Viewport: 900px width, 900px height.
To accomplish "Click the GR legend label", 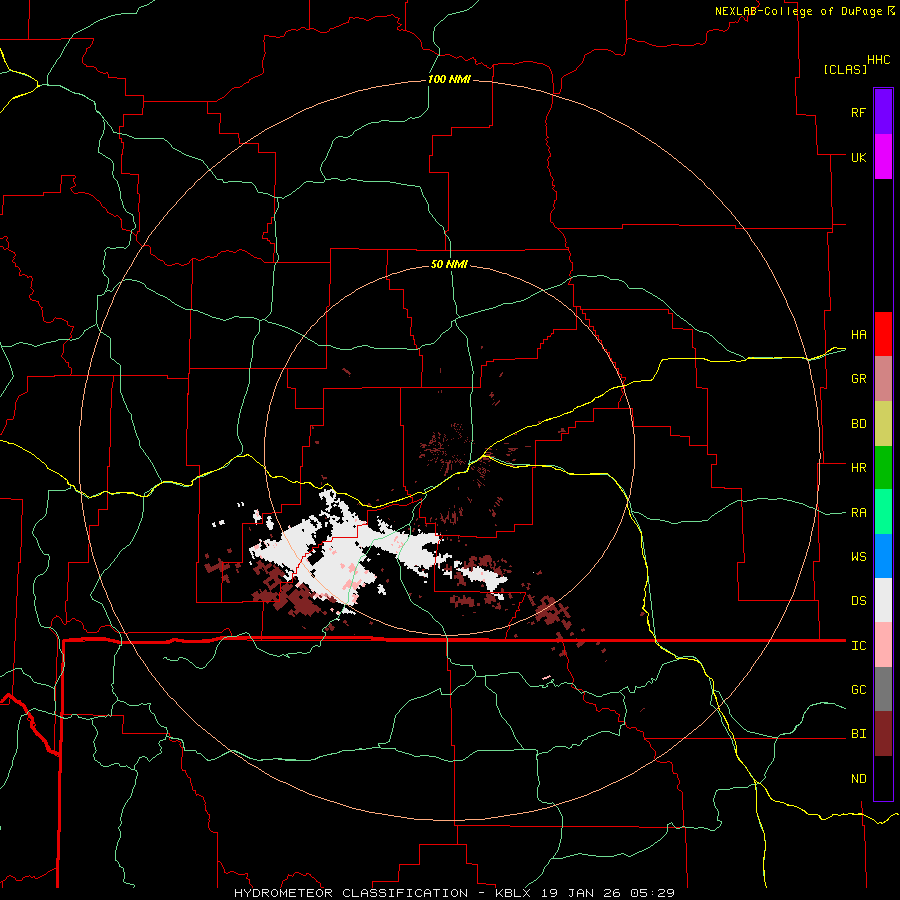I will pyautogui.click(x=858, y=379).
